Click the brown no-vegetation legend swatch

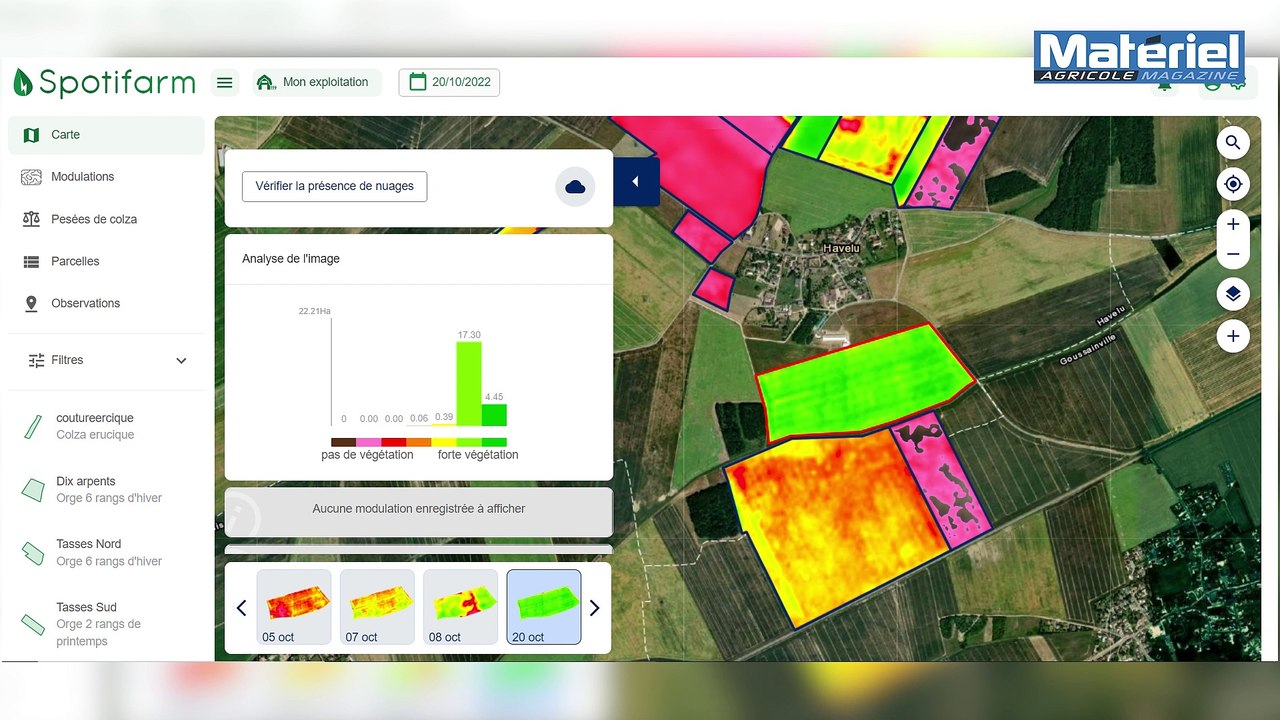[344, 442]
